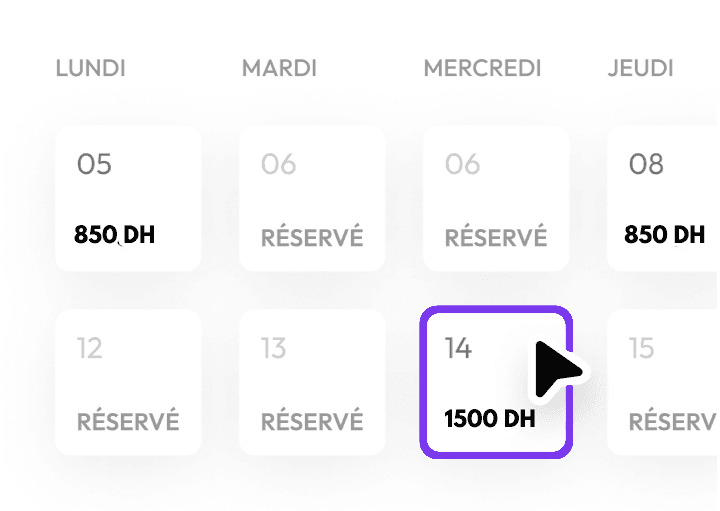720x511 pixels.
Task: Select the MARDI day header
Action: coord(279,69)
